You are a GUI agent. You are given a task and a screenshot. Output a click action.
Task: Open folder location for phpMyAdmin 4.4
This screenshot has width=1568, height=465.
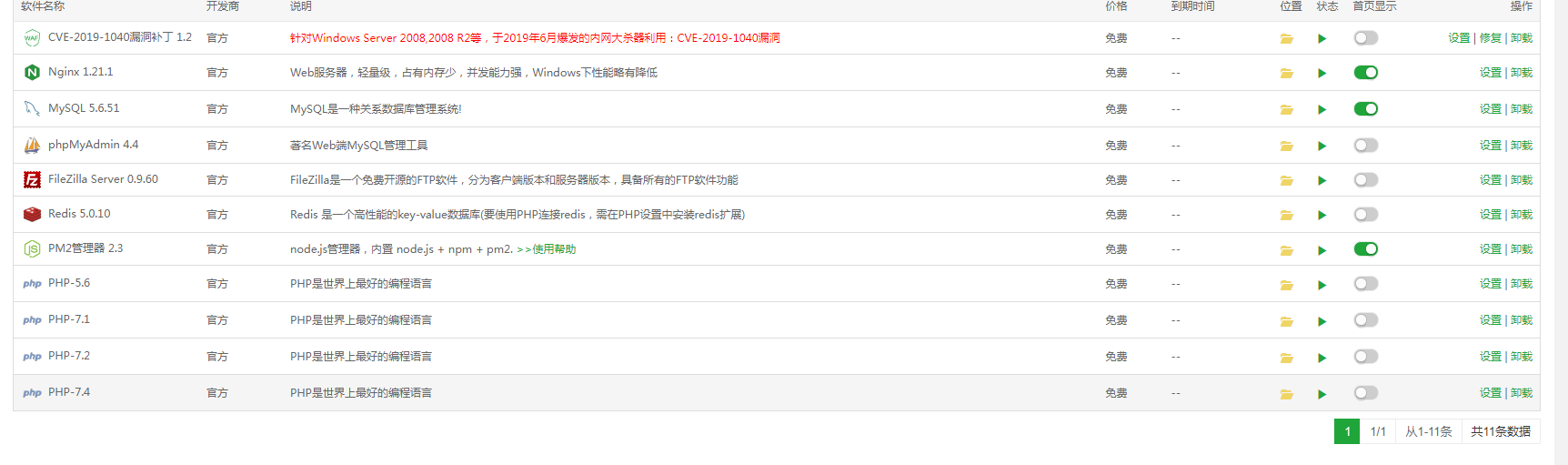1286,146
